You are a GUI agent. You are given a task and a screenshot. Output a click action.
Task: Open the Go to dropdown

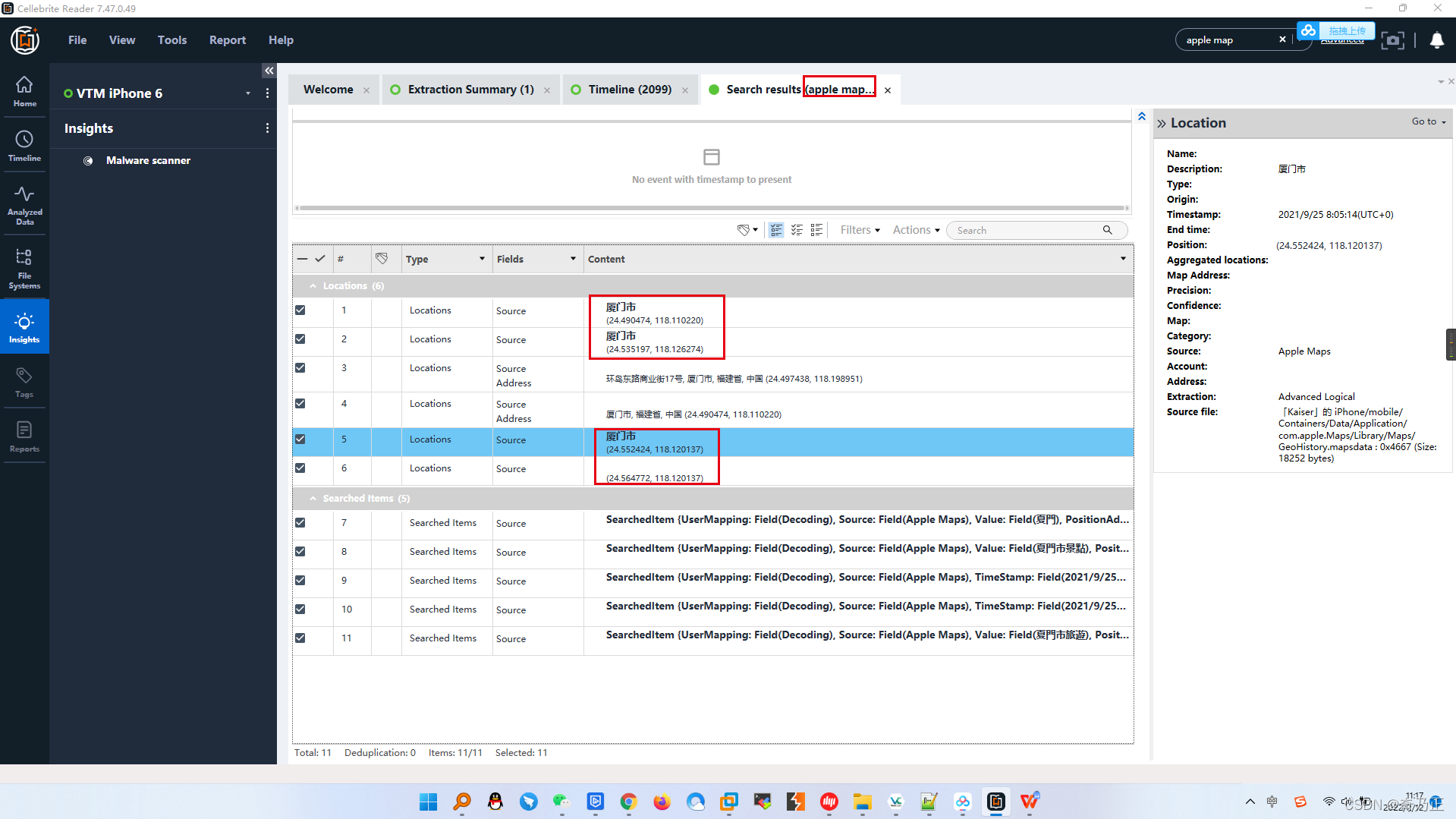tap(1429, 121)
